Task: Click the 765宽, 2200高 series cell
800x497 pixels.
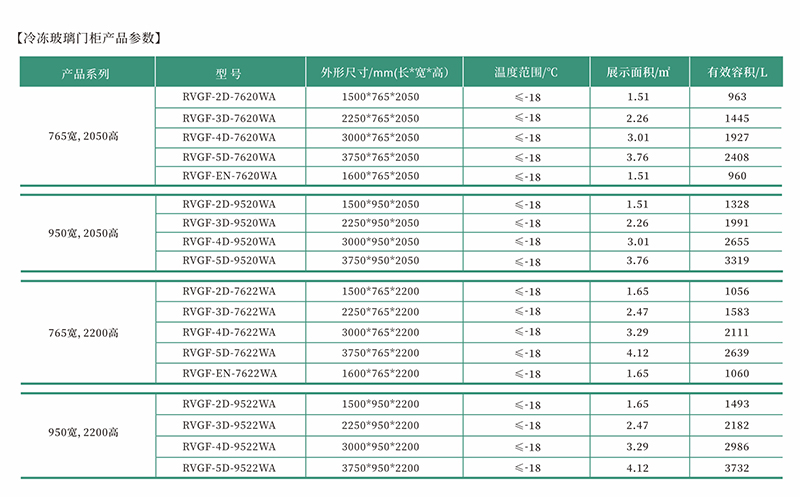Action: [86, 333]
